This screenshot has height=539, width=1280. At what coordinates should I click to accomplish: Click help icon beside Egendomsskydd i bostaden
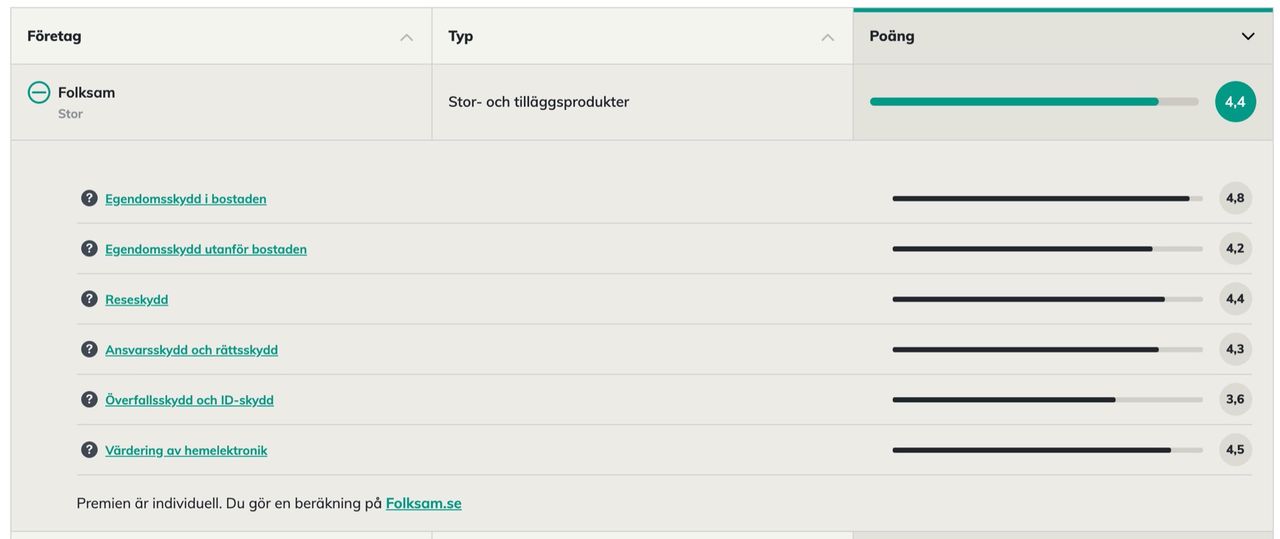point(89,198)
